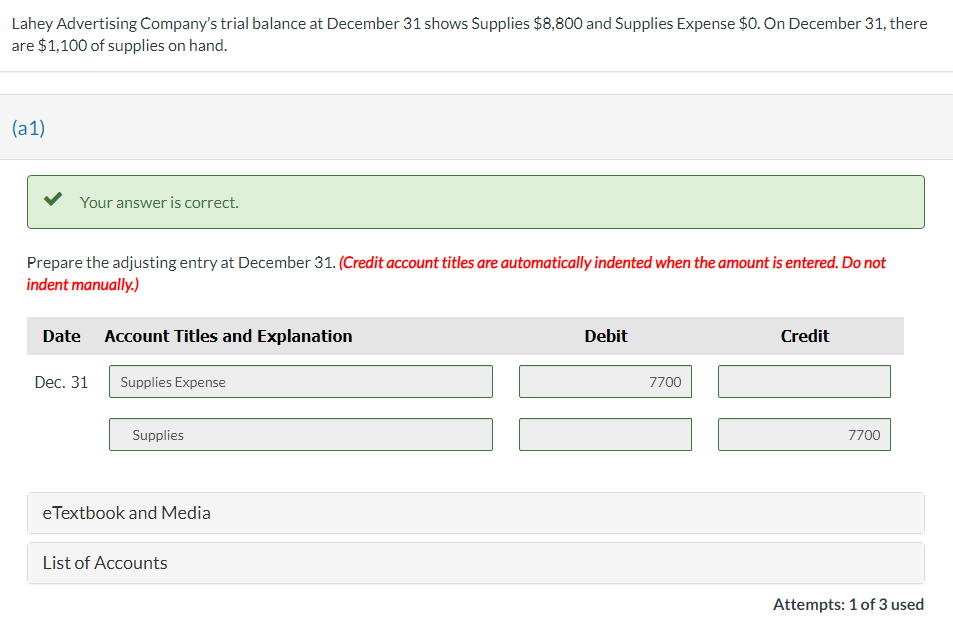Click the List of Accounts label text

[104, 563]
